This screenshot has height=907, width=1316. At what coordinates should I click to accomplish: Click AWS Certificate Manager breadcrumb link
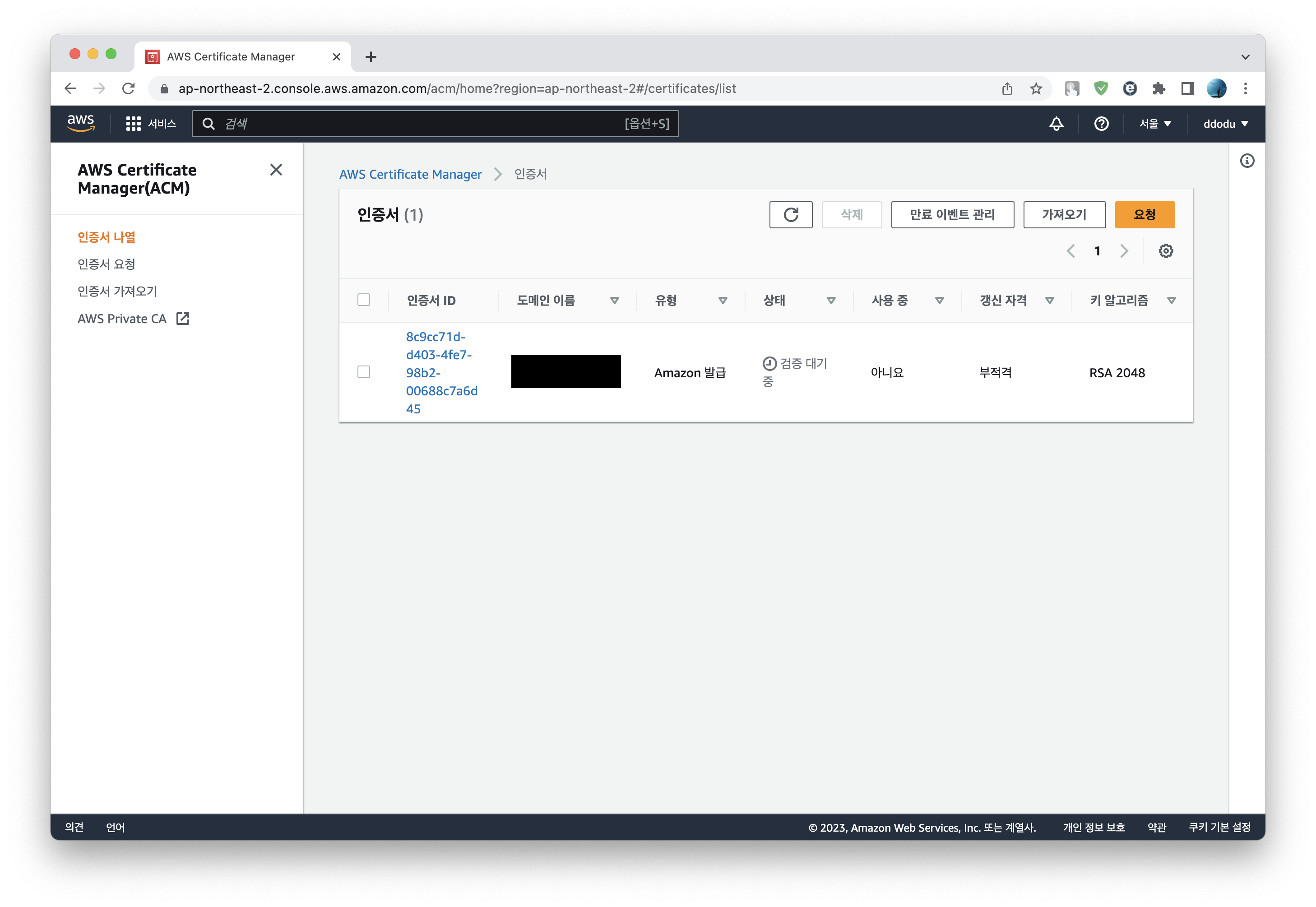click(x=410, y=175)
